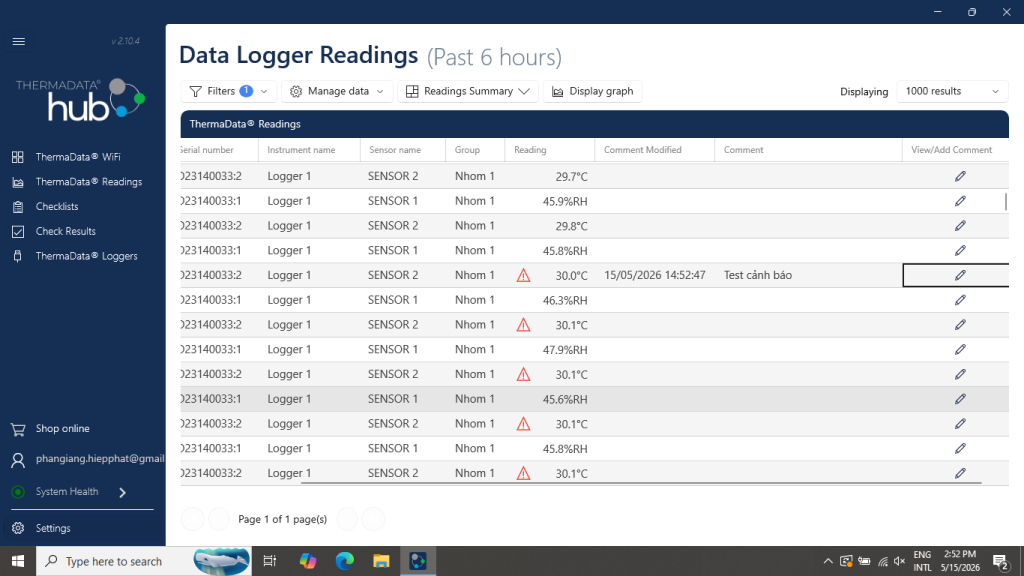Click the Display graph button

pyautogui.click(x=593, y=91)
